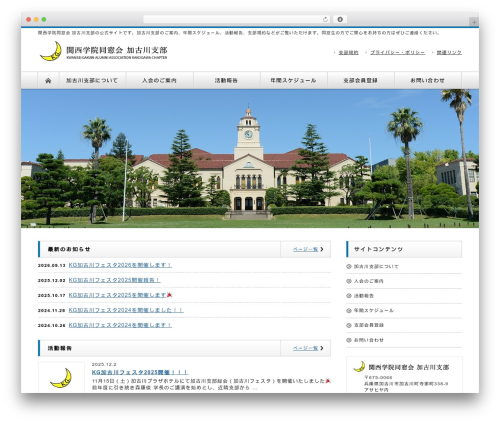Click the article date 2025.12.2
The image size is (500, 423).
[104, 364]
